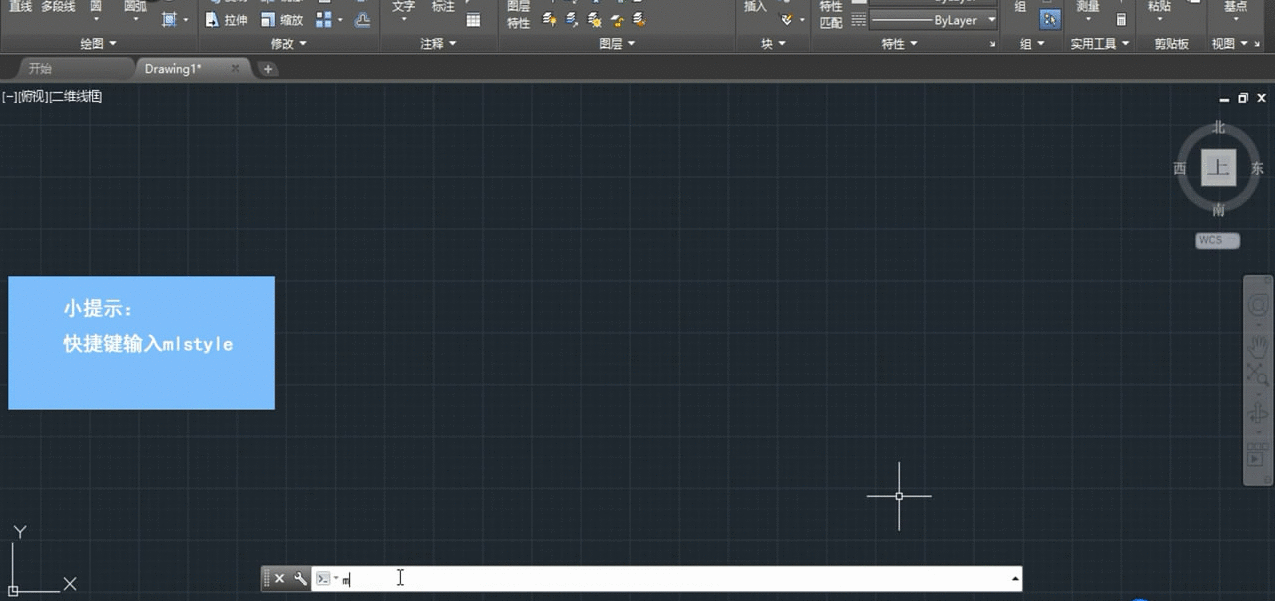Image resolution: width=1275 pixels, height=601 pixels.
Task: Click the top face of ViewCube
Action: point(1218,168)
